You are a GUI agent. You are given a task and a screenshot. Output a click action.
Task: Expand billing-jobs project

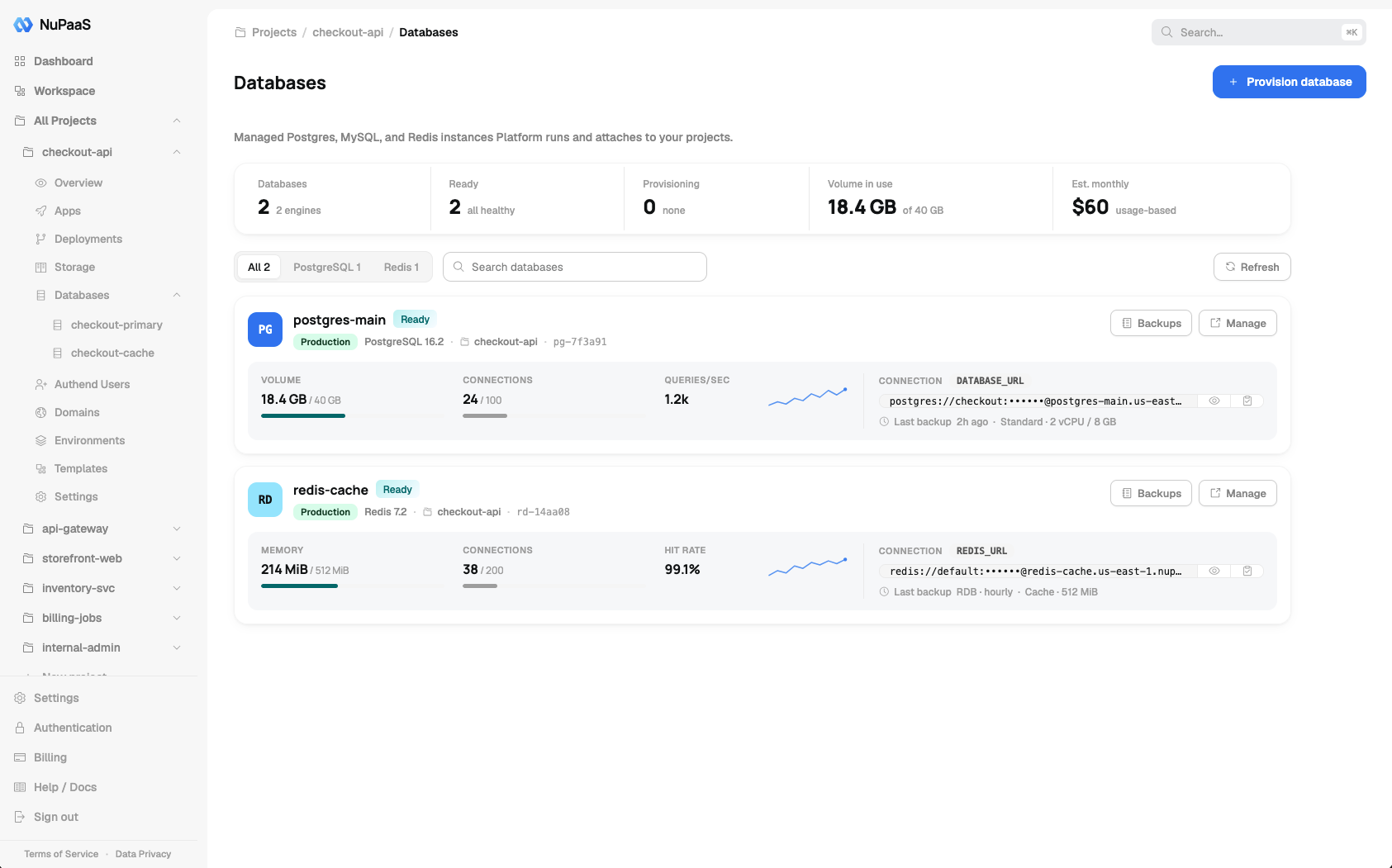pos(177,618)
